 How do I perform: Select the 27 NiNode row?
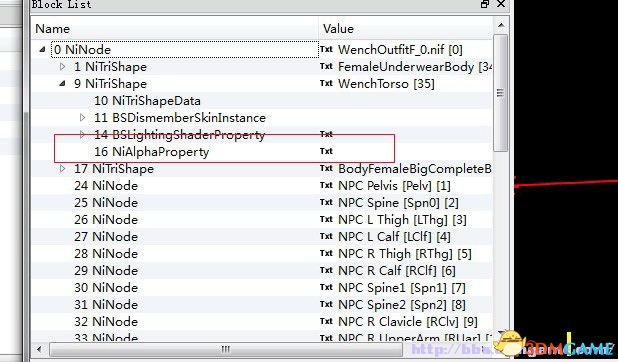(106, 237)
